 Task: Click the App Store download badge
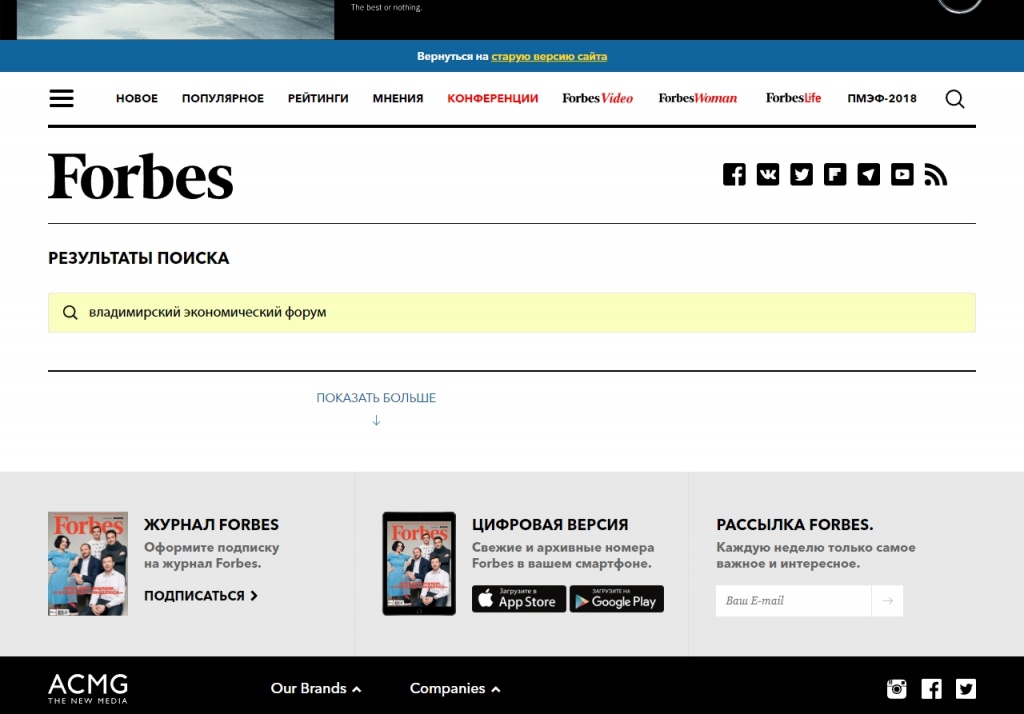[519, 599]
